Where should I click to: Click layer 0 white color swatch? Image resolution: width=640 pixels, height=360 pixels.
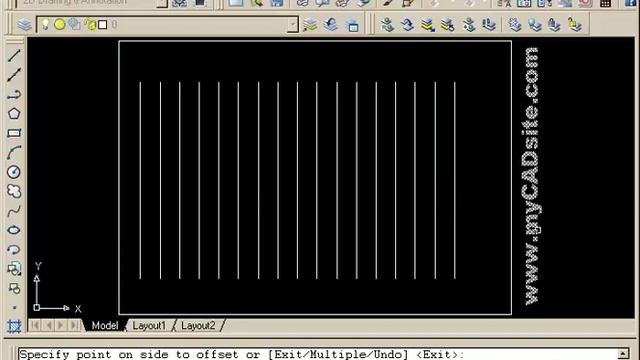point(103,24)
